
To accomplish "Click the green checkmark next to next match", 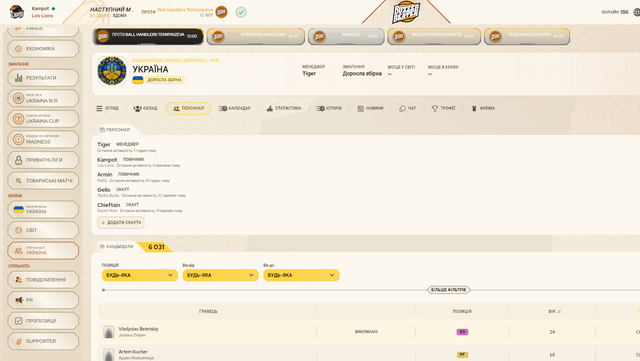I will (x=241, y=12).
